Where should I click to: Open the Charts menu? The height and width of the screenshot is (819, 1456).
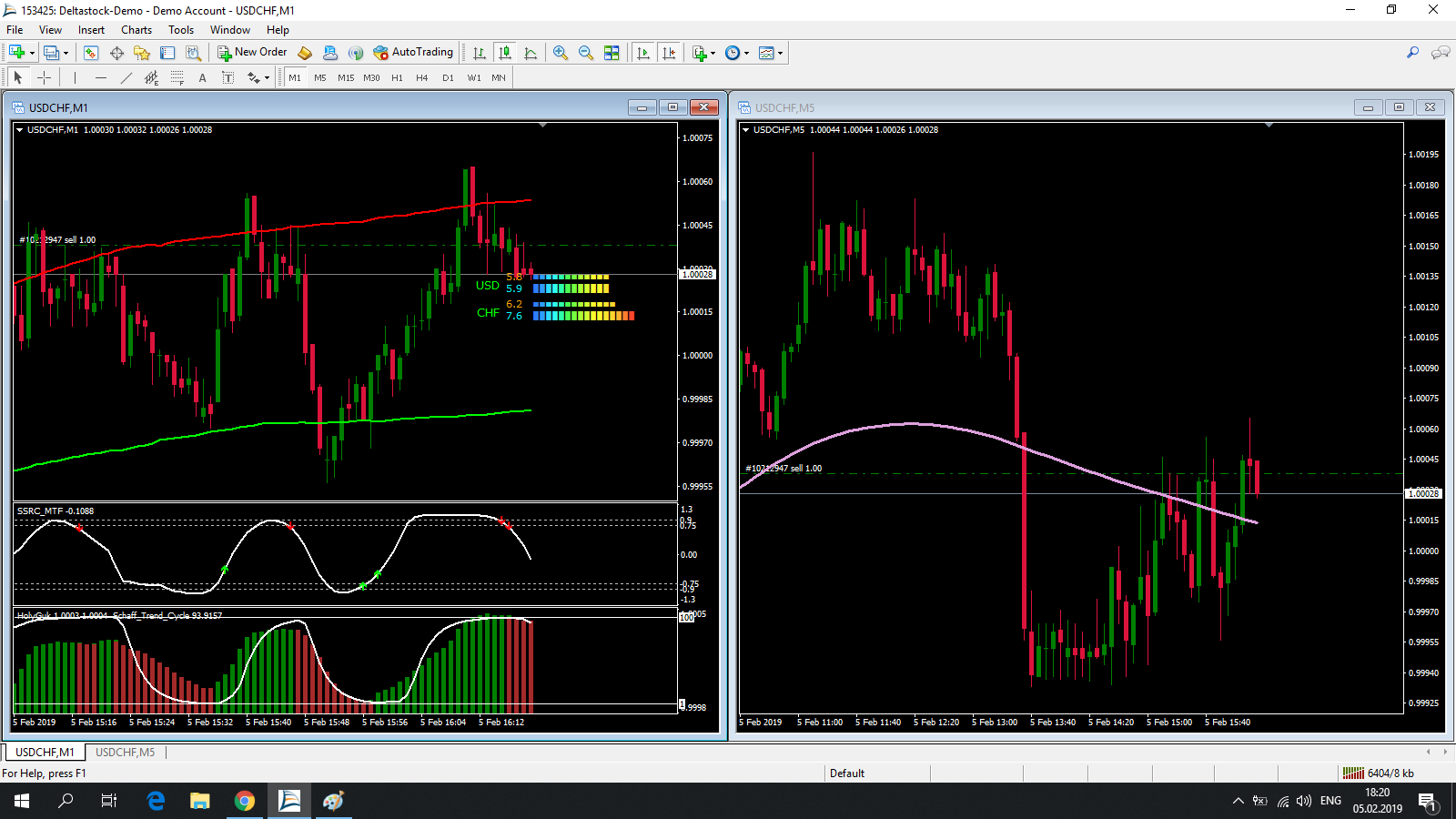pos(136,30)
